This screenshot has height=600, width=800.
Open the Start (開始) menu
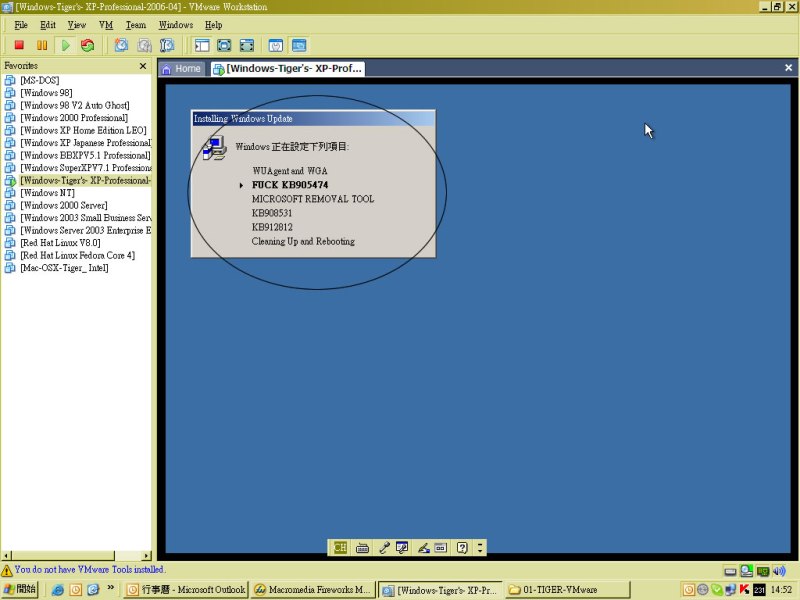click(20, 589)
